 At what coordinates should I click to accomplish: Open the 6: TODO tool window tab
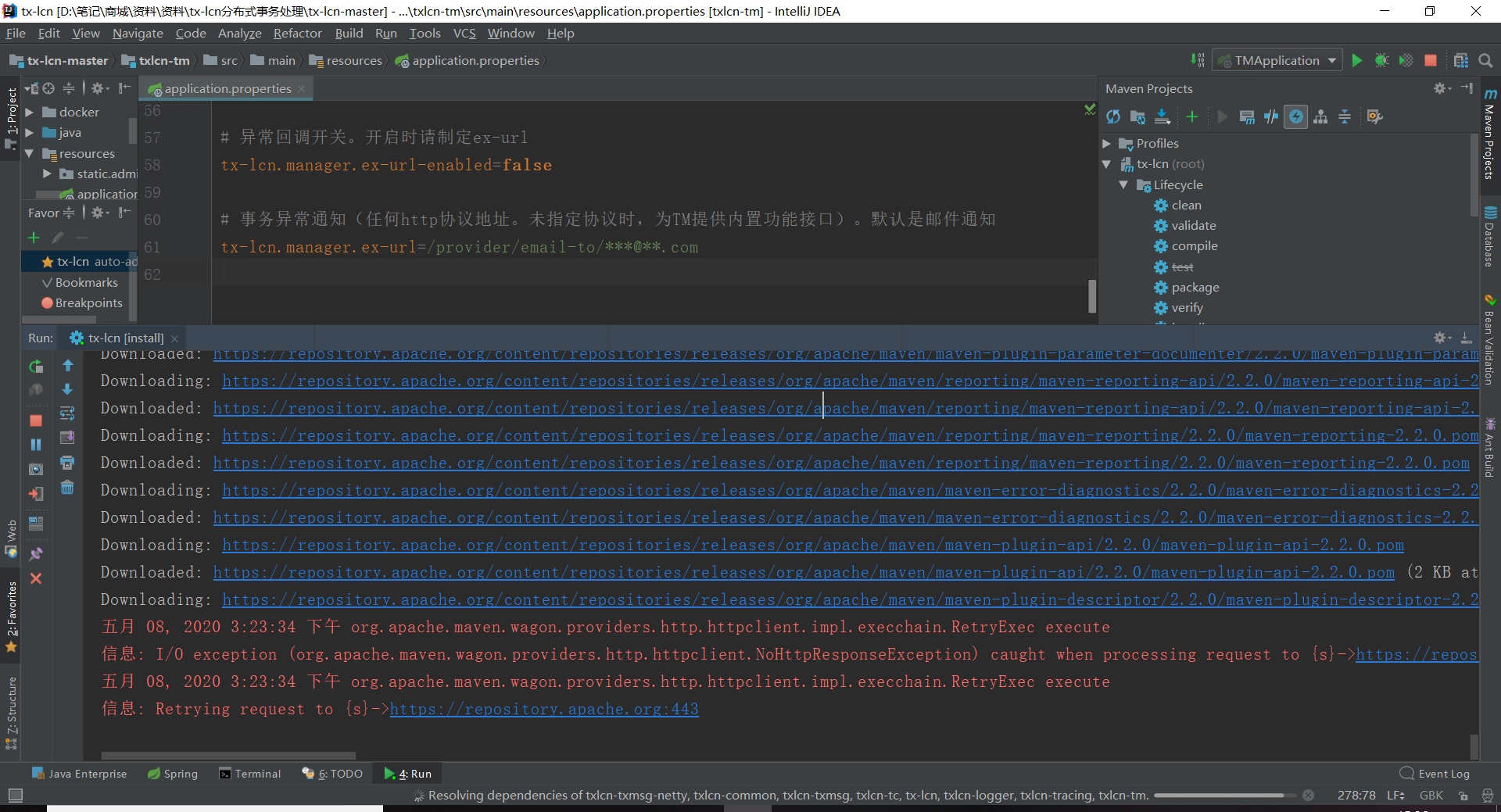tap(333, 774)
